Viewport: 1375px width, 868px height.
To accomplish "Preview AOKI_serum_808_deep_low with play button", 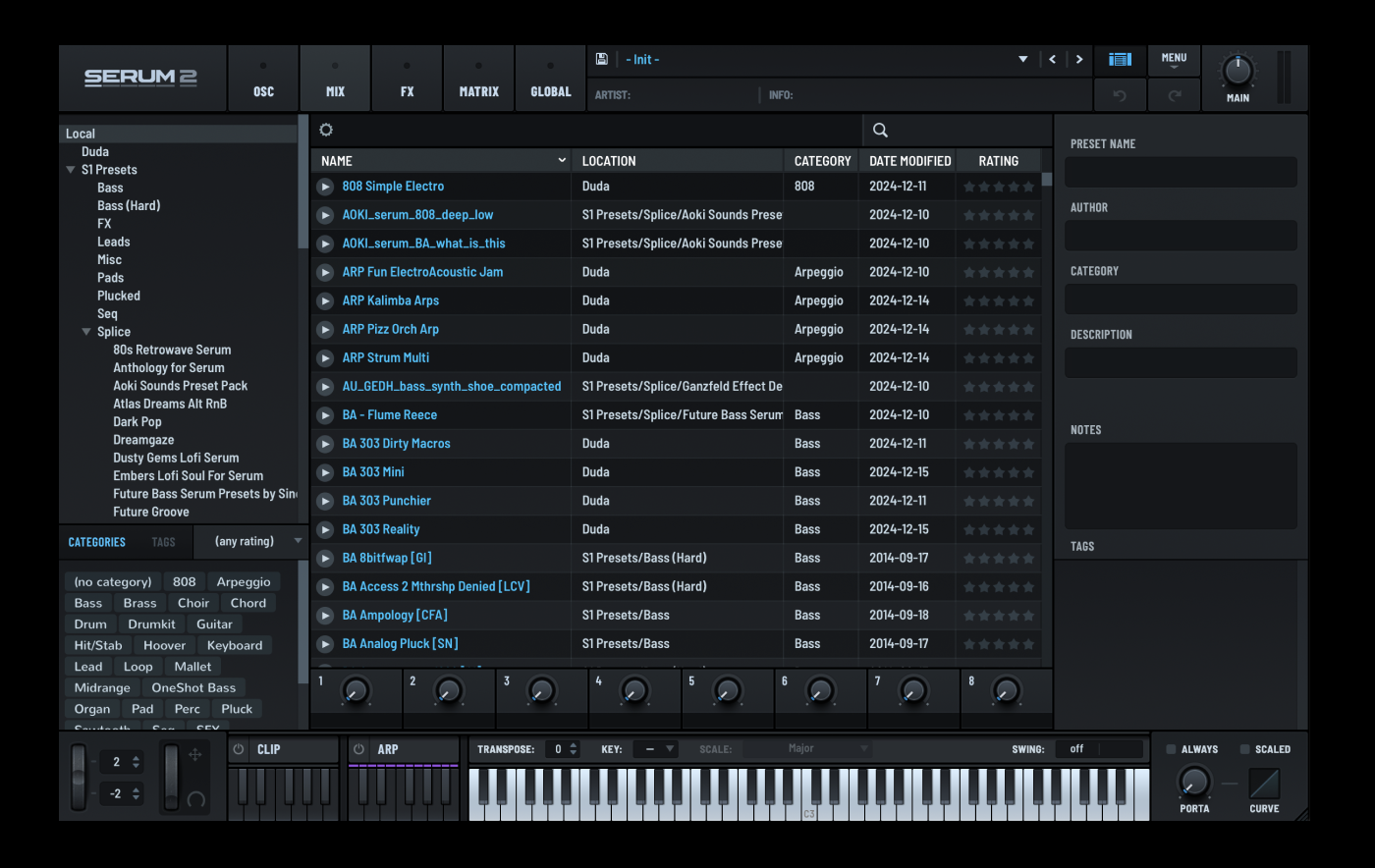I will click(325, 215).
